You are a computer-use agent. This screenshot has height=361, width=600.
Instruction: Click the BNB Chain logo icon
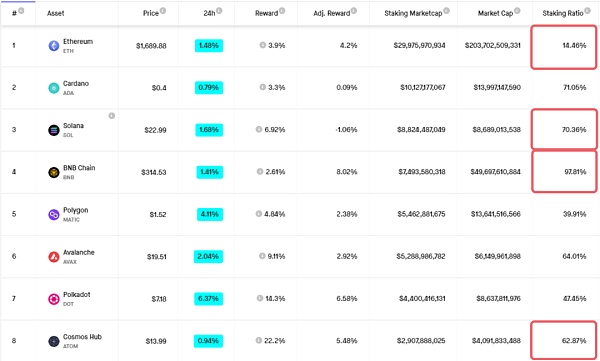[54, 172]
